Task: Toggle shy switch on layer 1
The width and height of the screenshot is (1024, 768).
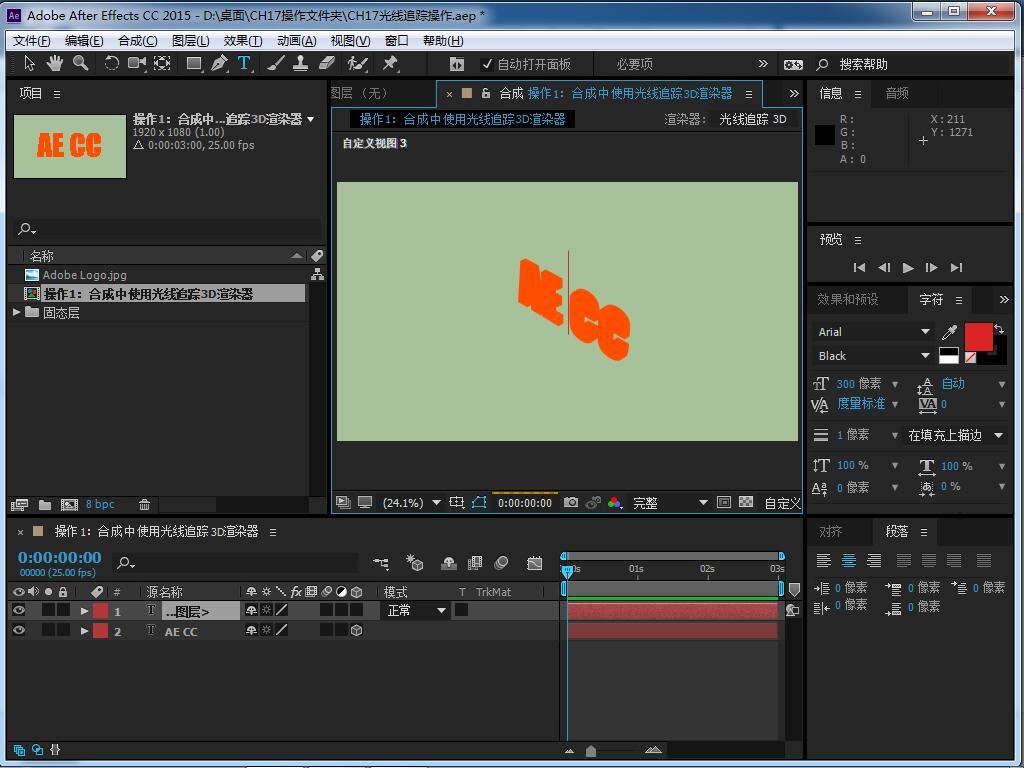Action: pyautogui.click(x=251, y=610)
